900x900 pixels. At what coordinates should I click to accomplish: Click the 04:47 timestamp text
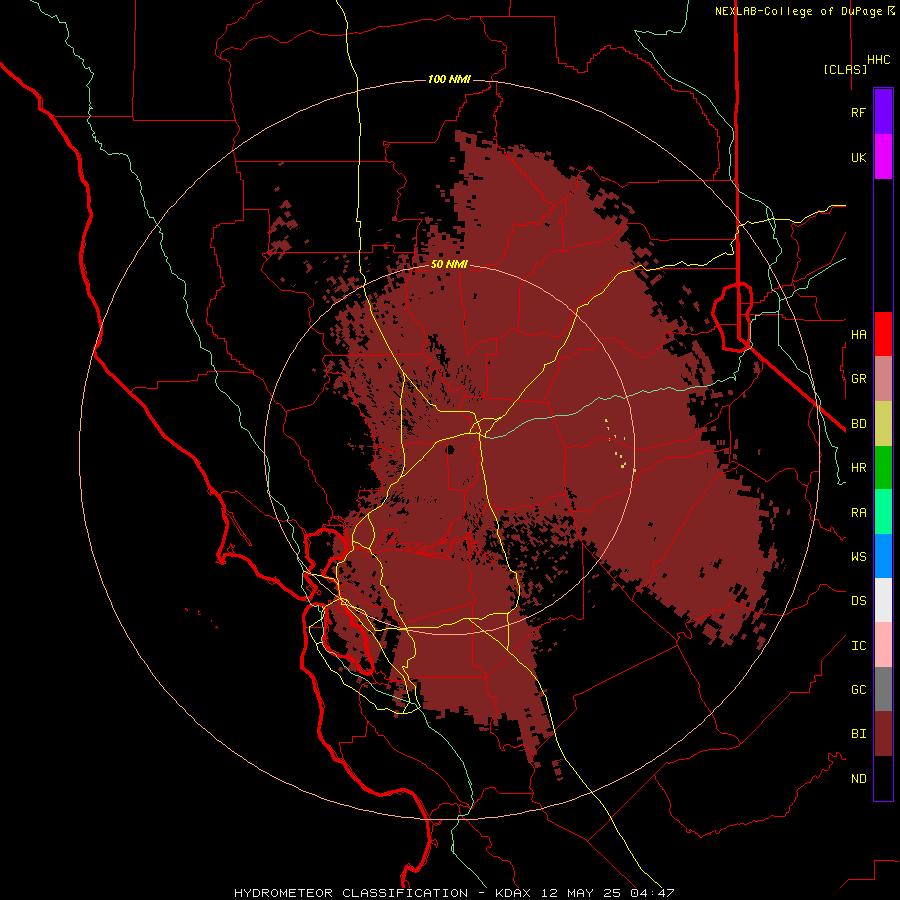652,893
